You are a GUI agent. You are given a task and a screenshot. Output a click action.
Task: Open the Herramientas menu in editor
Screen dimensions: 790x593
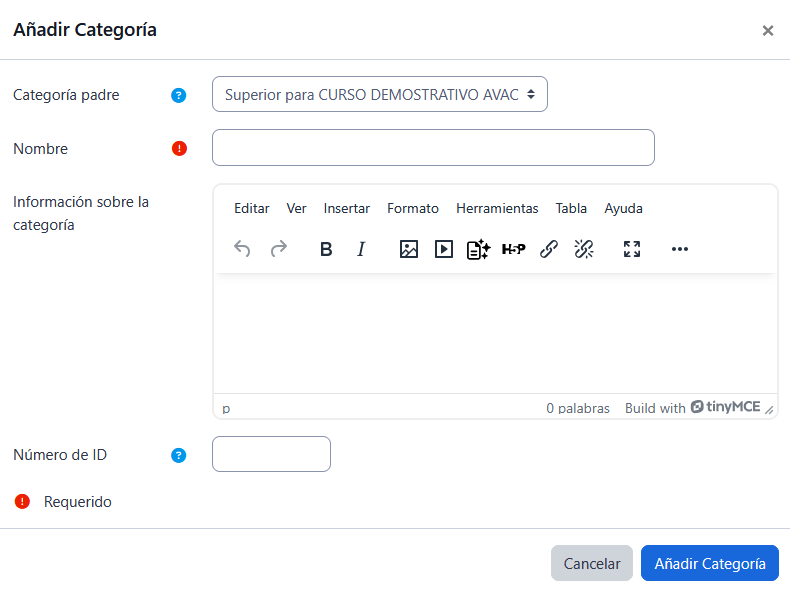tap(497, 208)
